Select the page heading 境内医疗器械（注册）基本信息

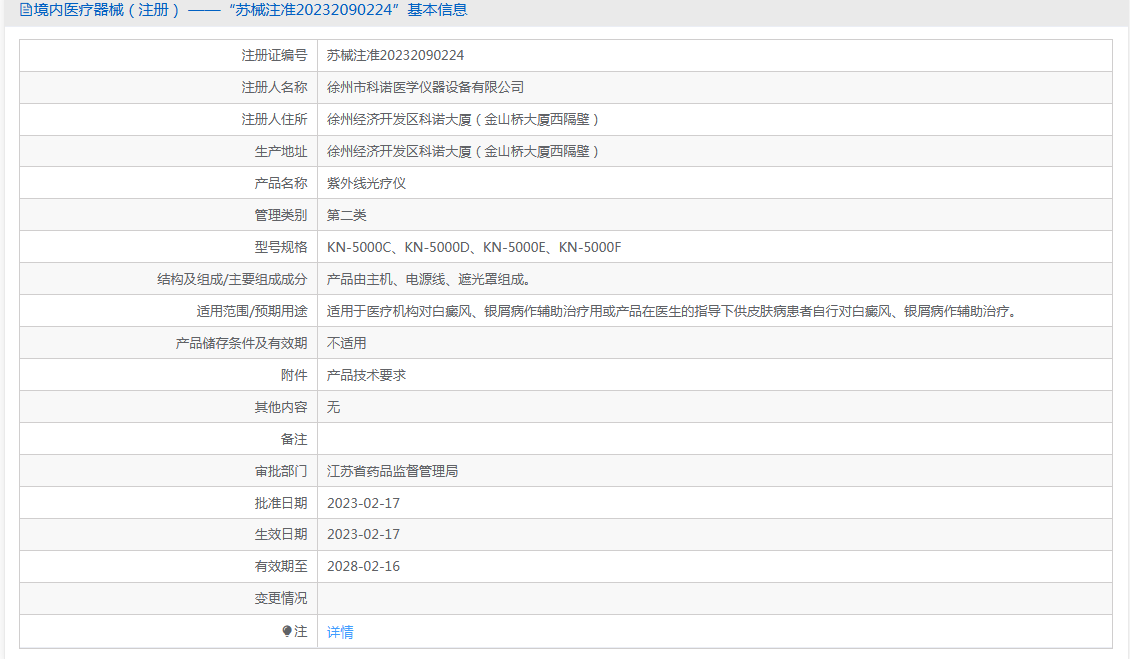coord(244,10)
